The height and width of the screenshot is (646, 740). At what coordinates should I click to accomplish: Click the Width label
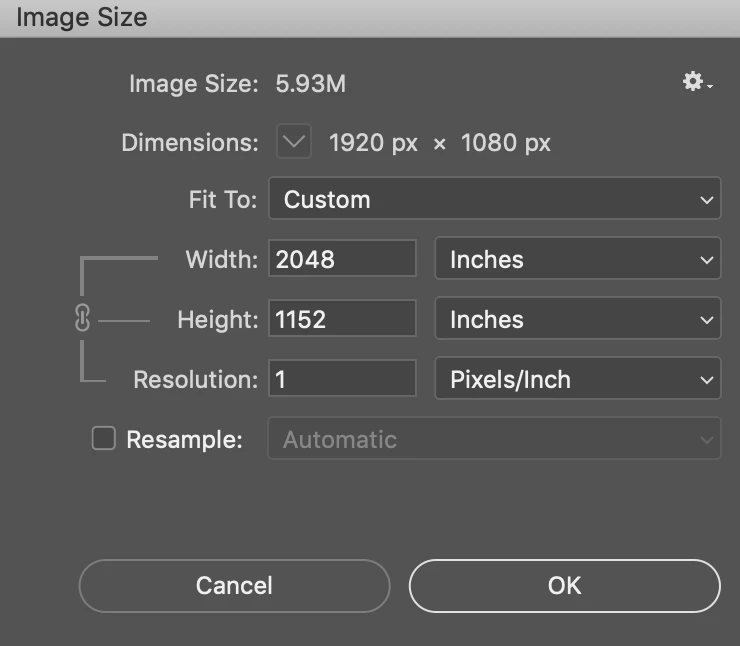(x=222, y=260)
